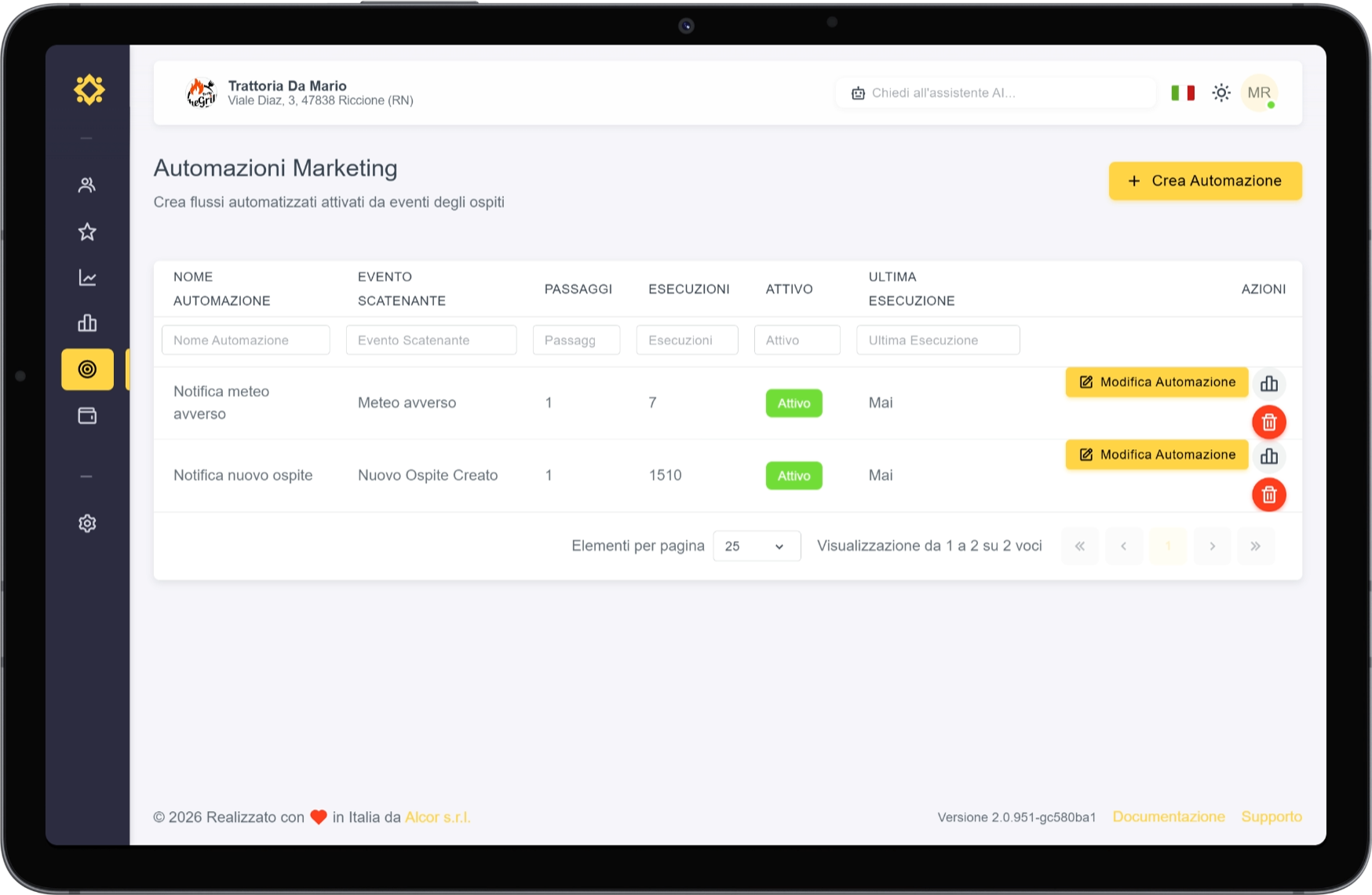Open the Supporto link
This screenshot has height=895, width=1372.
[x=1272, y=816]
